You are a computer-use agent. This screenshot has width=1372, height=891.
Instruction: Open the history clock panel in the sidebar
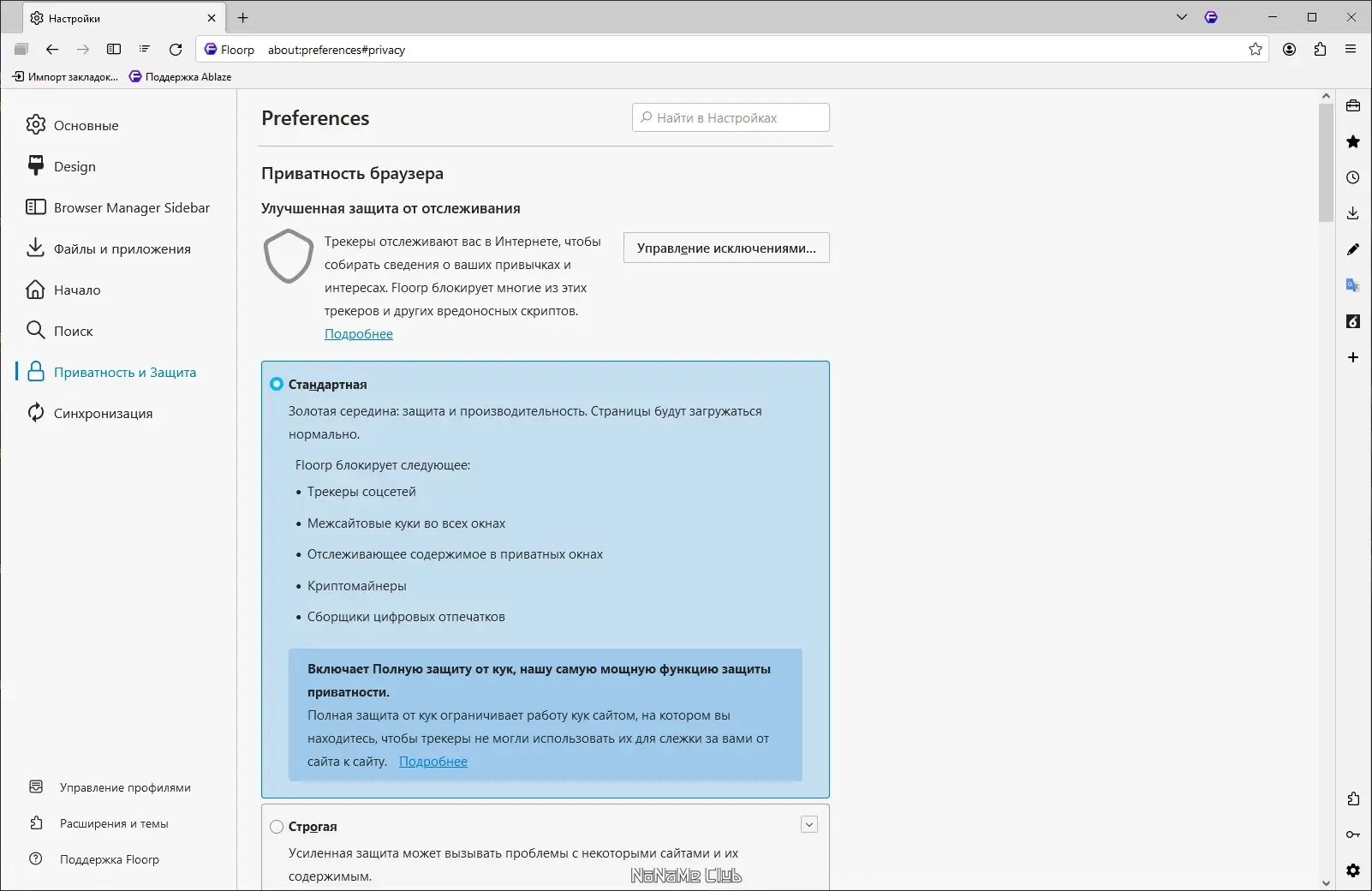1353,177
